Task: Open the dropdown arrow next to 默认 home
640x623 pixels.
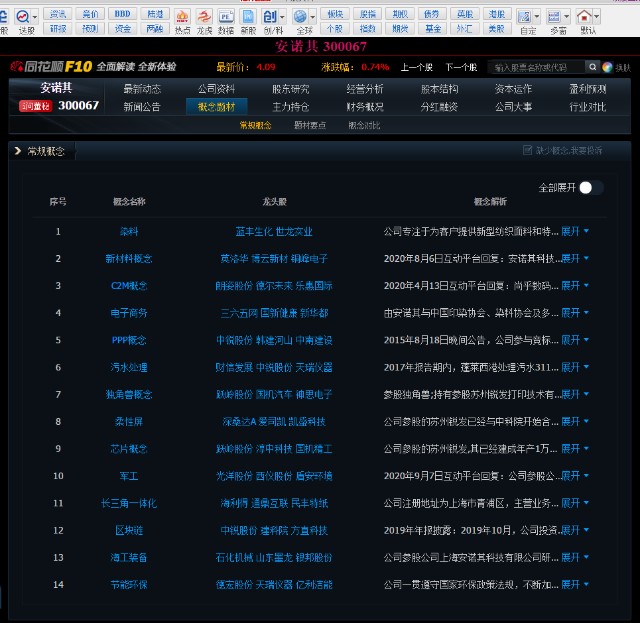Action: click(x=597, y=17)
